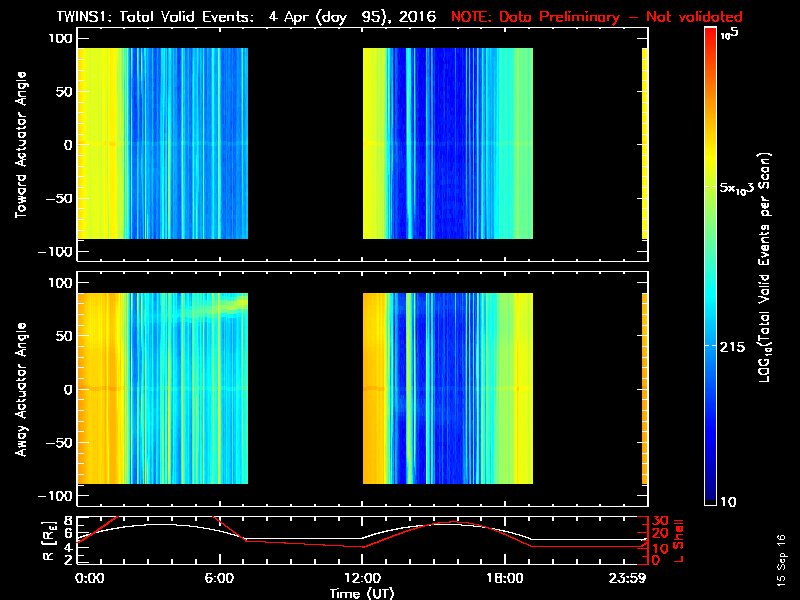Select the '10^5' colorbar maximum label

[729, 34]
